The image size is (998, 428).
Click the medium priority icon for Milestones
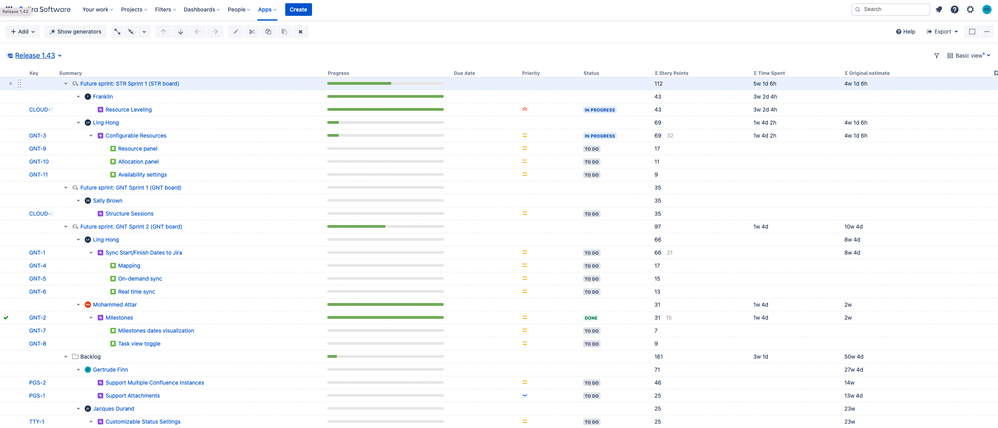pyautogui.click(x=525, y=317)
